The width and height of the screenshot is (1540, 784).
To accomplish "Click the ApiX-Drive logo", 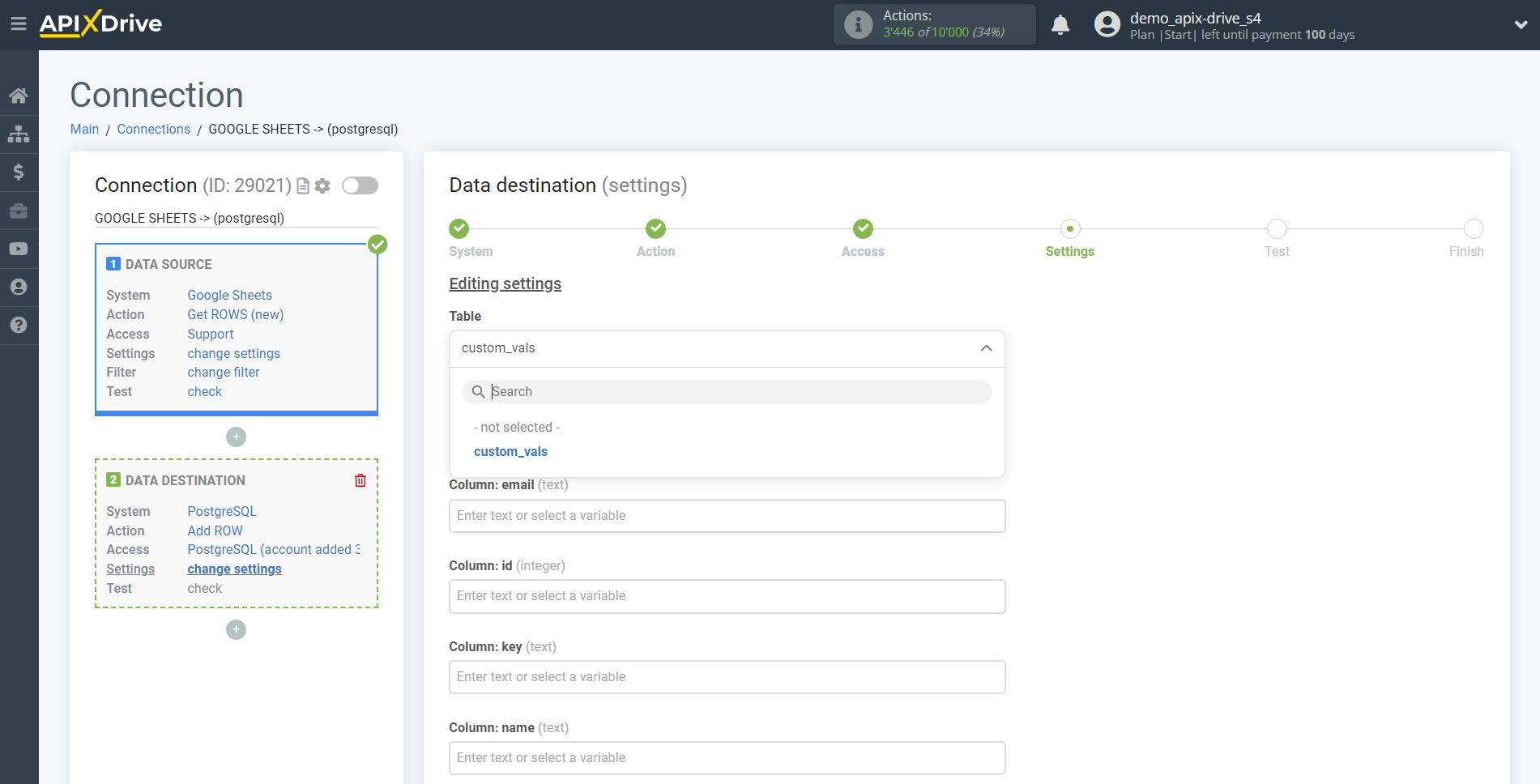I will coord(100,23).
